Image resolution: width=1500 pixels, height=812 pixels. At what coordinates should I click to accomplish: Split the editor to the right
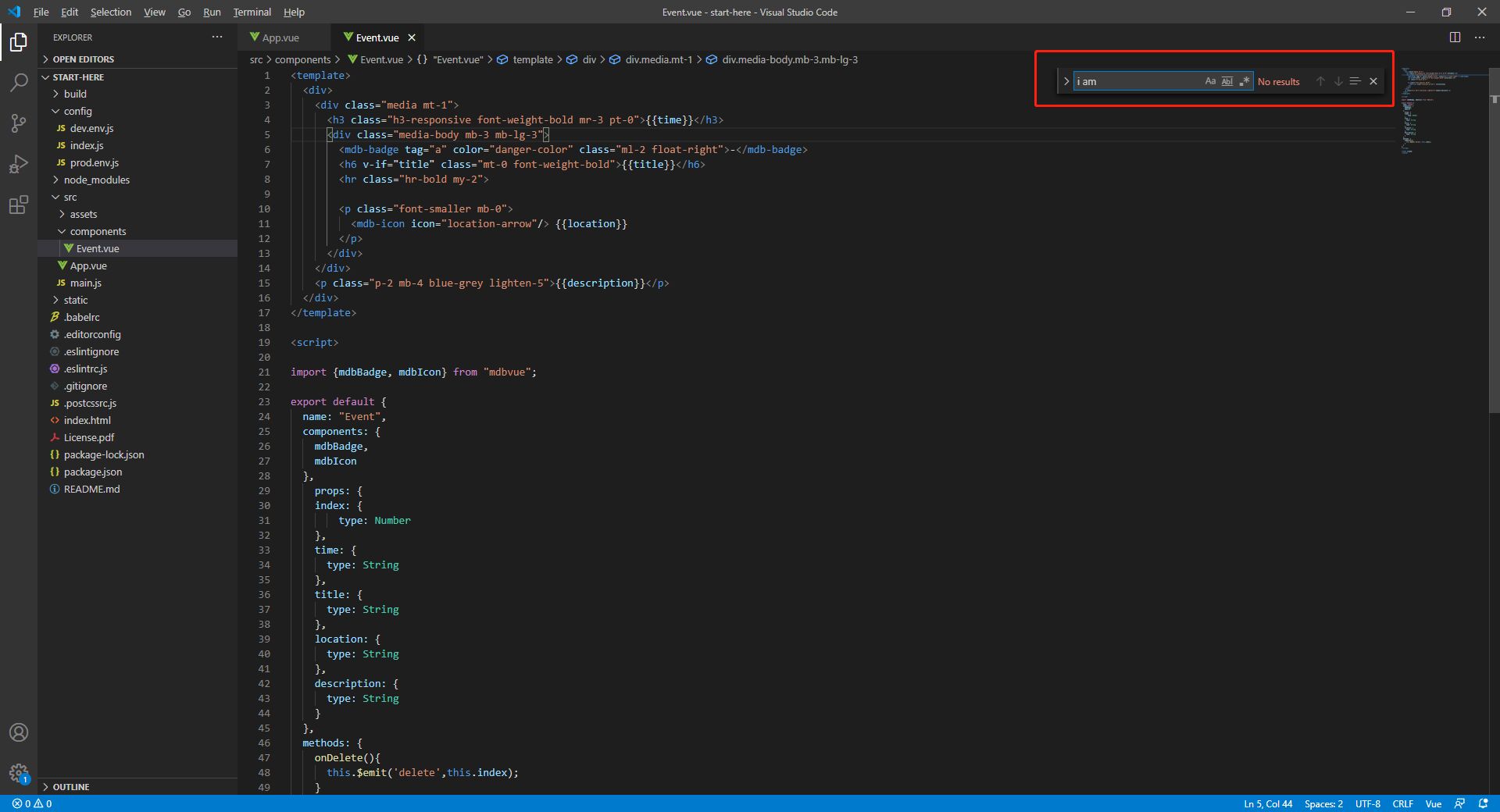point(1455,37)
